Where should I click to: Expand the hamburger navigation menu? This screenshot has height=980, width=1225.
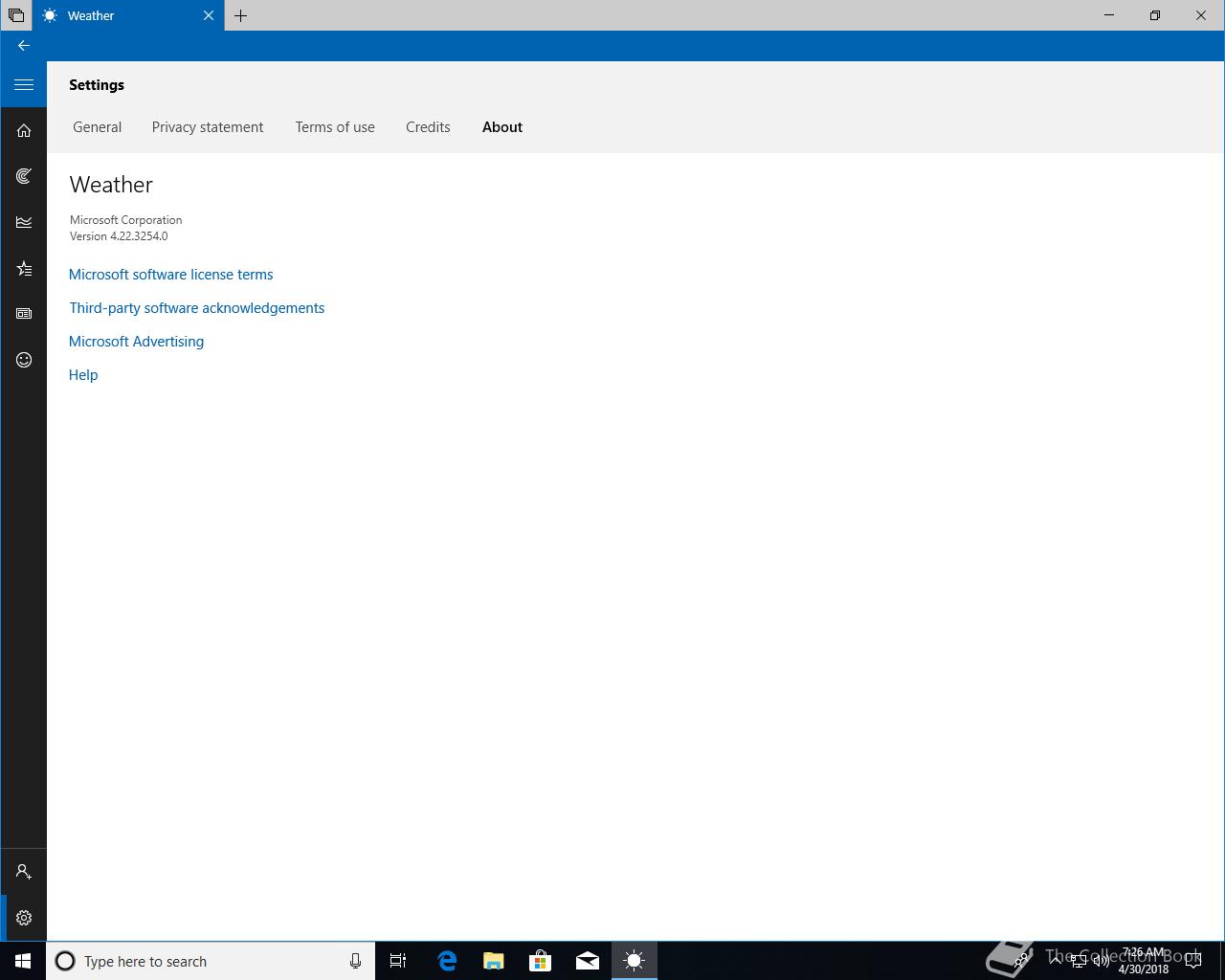point(24,85)
